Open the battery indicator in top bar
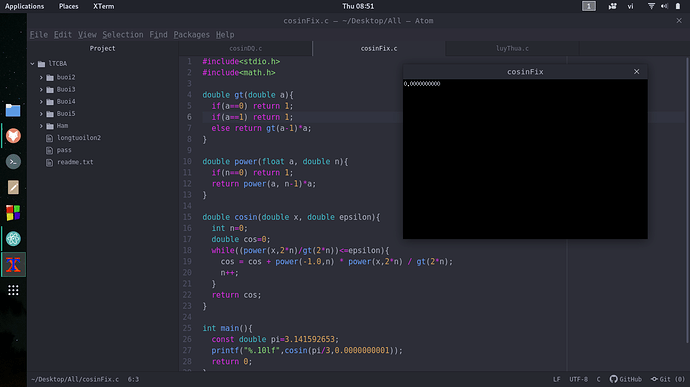690x387 pixels. 678,6
